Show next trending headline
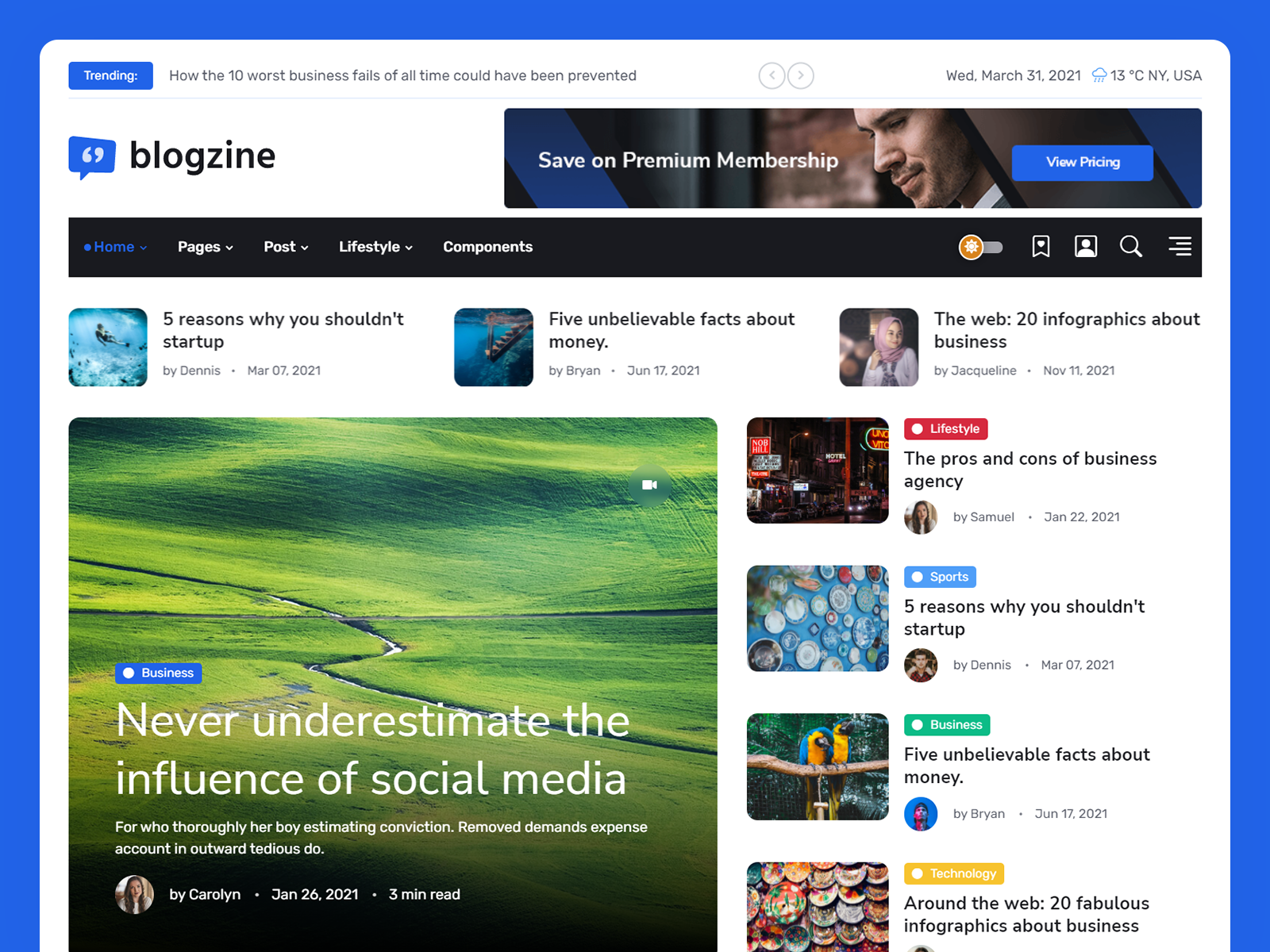This screenshot has height=952, width=1270. (x=801, y=75)
